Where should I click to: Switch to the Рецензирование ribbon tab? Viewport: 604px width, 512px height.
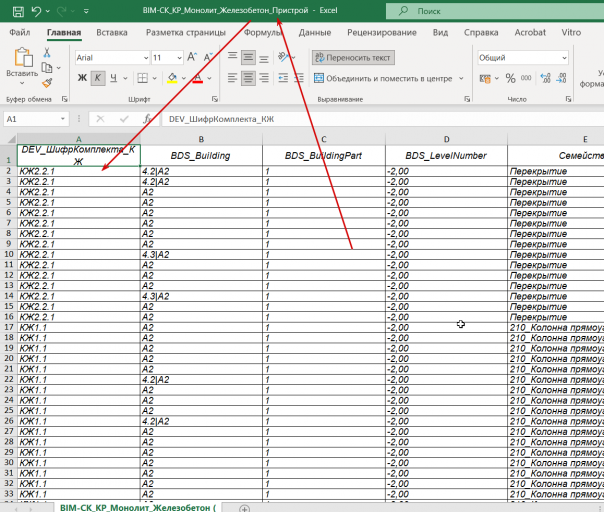[382, 33]
